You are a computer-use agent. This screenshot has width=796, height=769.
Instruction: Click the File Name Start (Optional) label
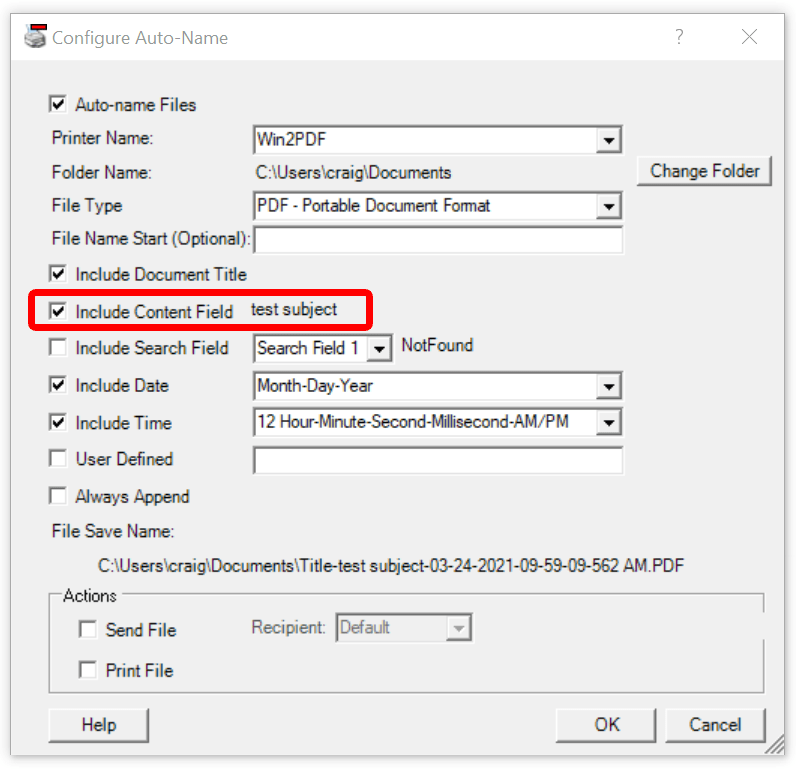151,239
